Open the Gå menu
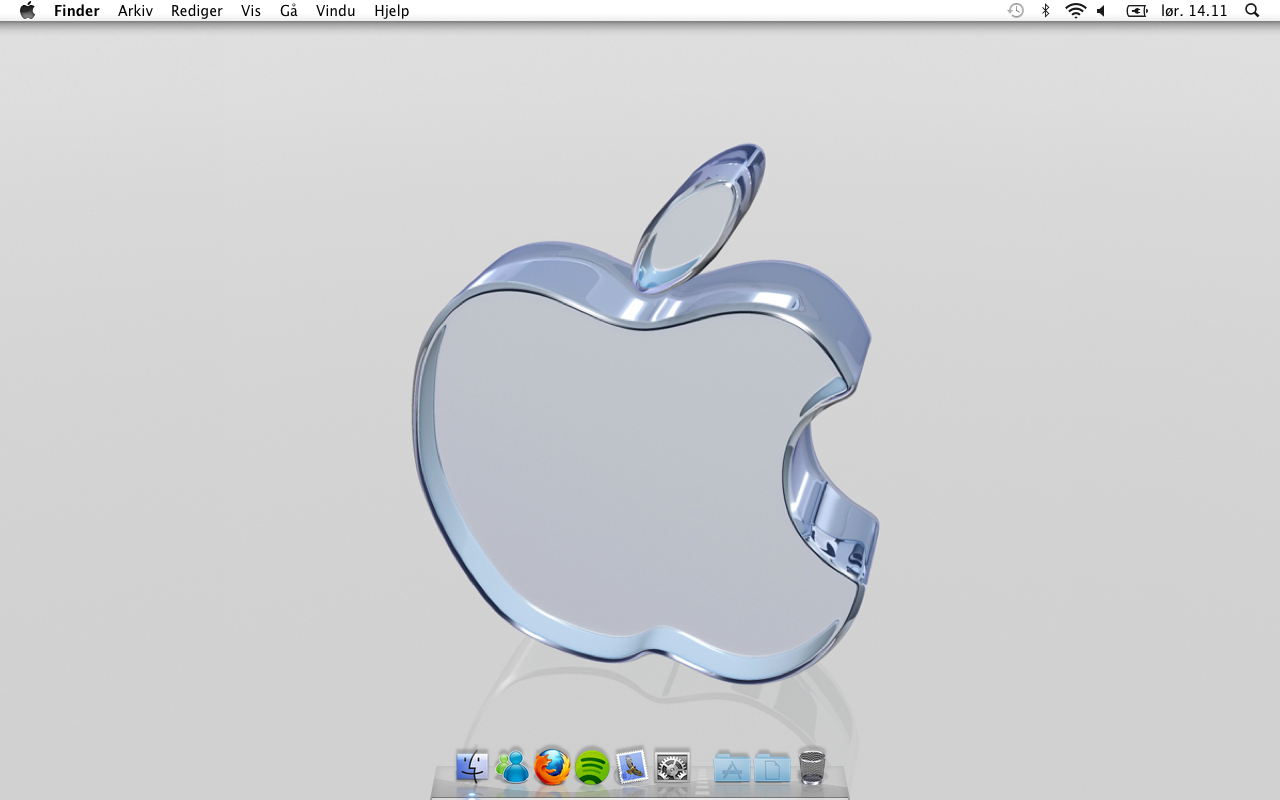 point(289,11)
